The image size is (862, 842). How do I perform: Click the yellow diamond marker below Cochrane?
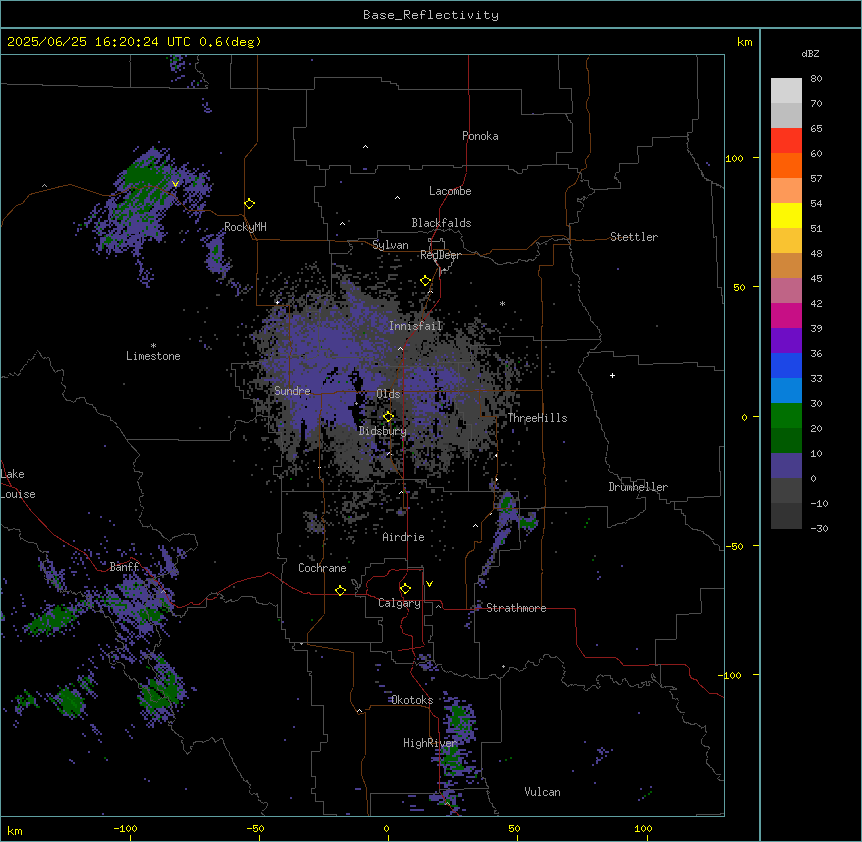340,590
